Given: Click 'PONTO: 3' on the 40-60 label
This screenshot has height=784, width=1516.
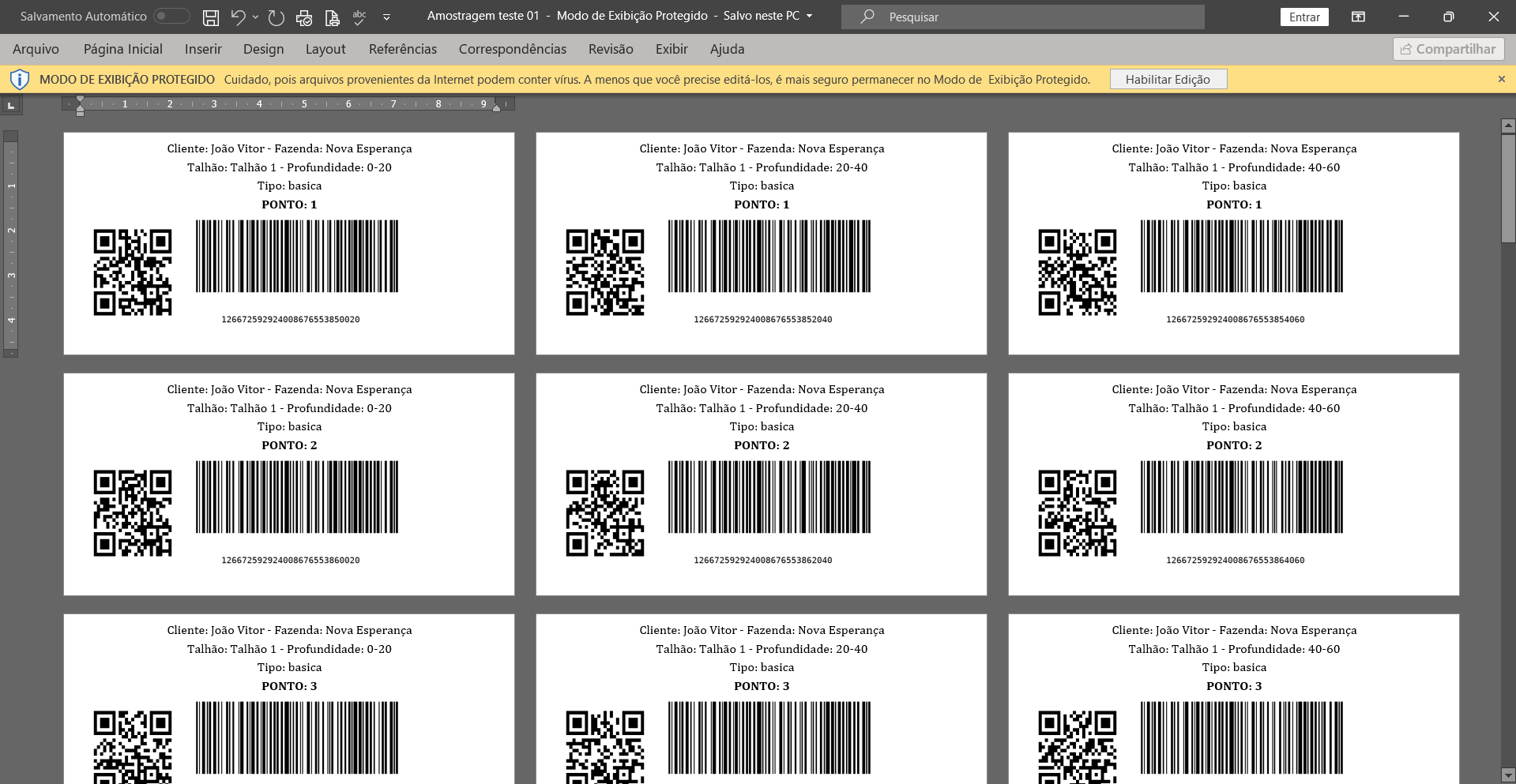Looking at the screenshot, I should [x=1234, y=686].
